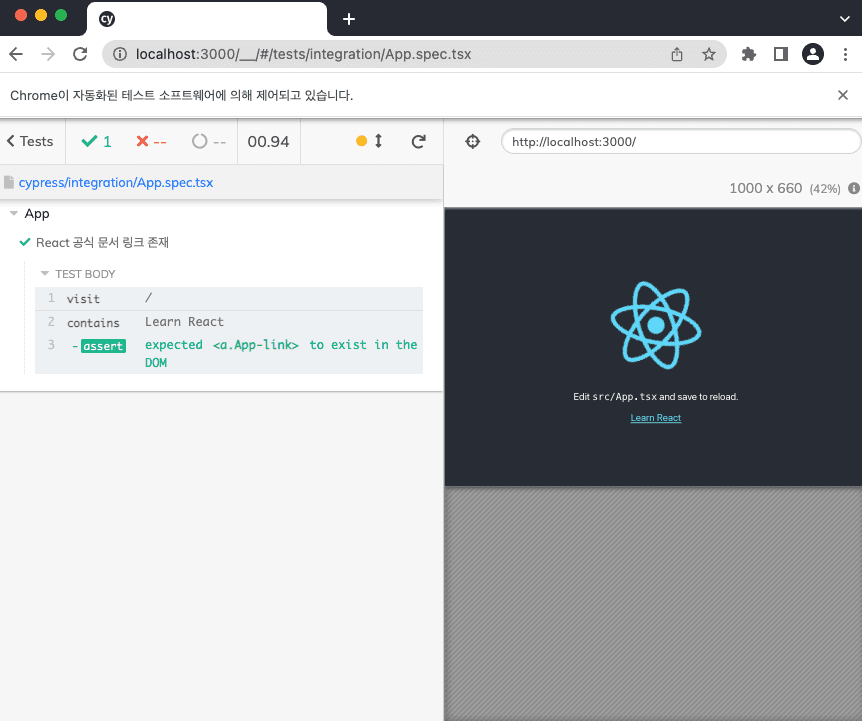Open the Chrome extensions puzzle icon

tap(748, 55)
